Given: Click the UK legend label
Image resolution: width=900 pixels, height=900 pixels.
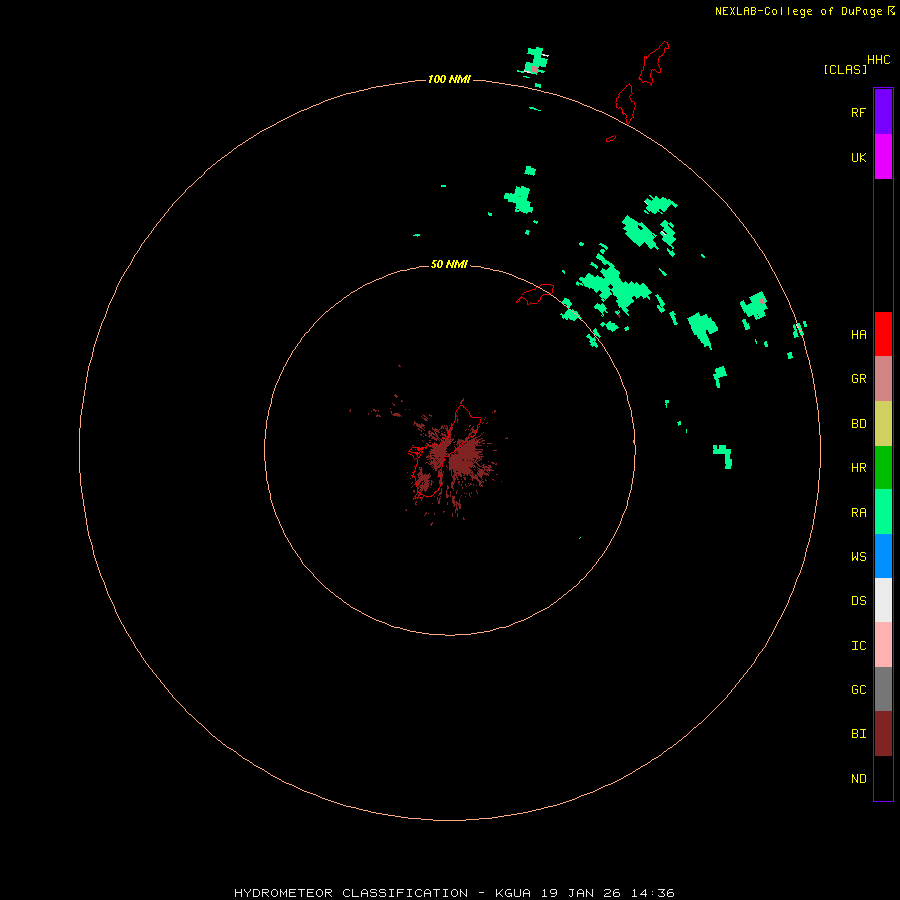Looking at the screenshot, I should tap(858, 157).
